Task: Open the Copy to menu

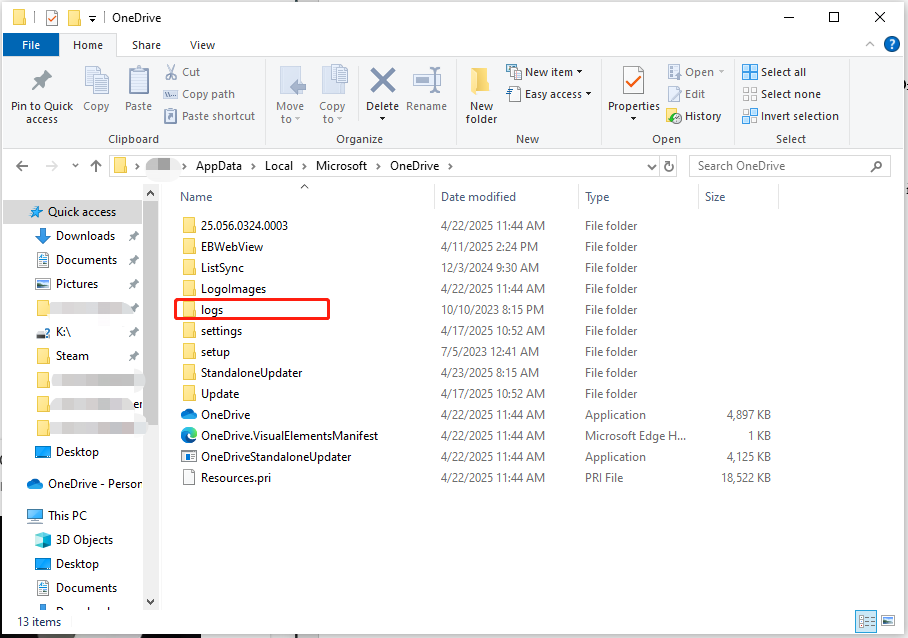Action: [x=332, y=95]
